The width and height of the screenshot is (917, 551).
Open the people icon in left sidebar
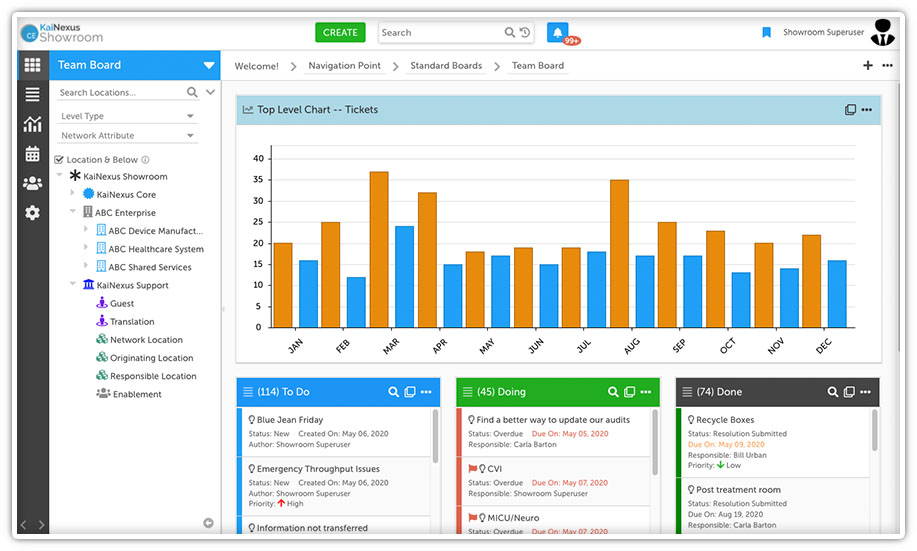click(x=33, y=183)
